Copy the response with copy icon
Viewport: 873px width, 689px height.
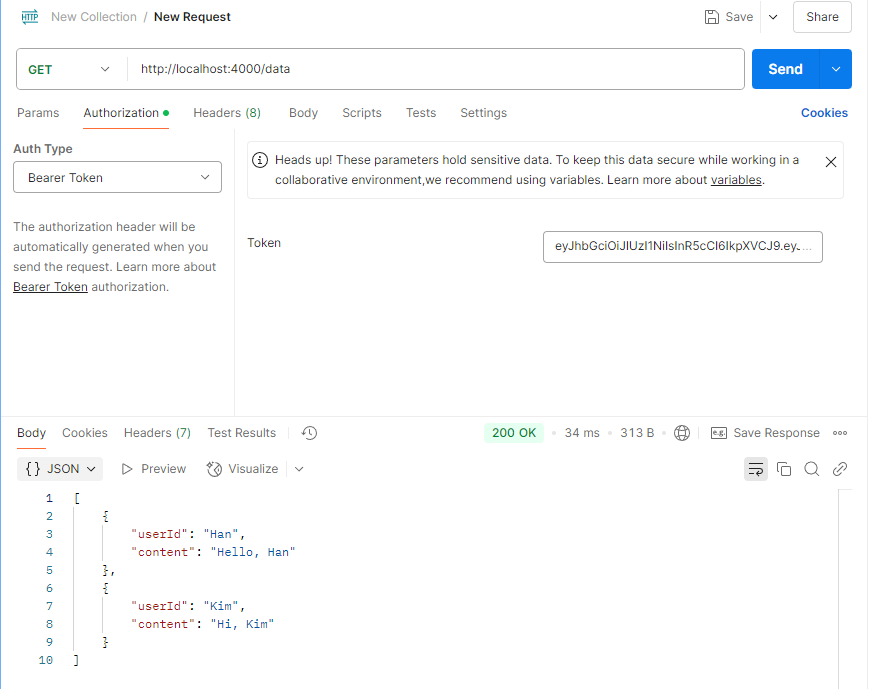pyautogui.click(x=783, y=469)
